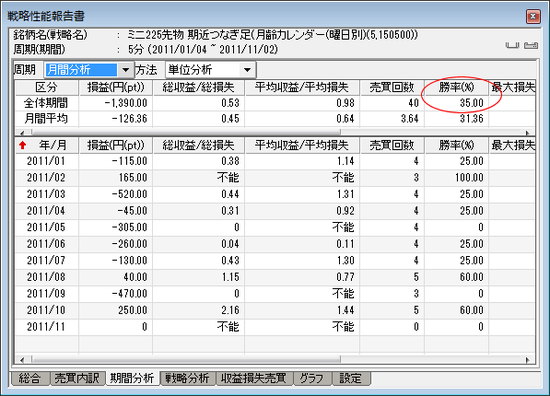The image size is (550, 396).
Task: Sort by lower table 勝率(%) header
Action: [457, 145]
